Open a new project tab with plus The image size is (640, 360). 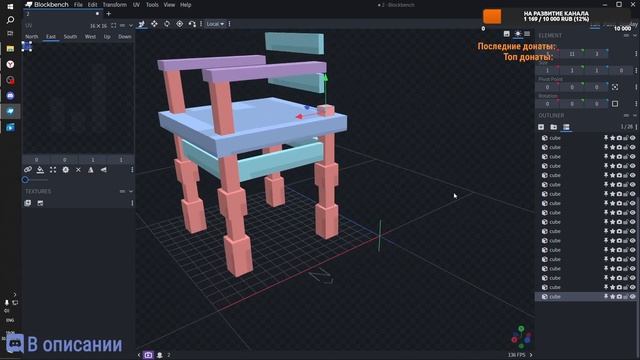pos(109,14)
